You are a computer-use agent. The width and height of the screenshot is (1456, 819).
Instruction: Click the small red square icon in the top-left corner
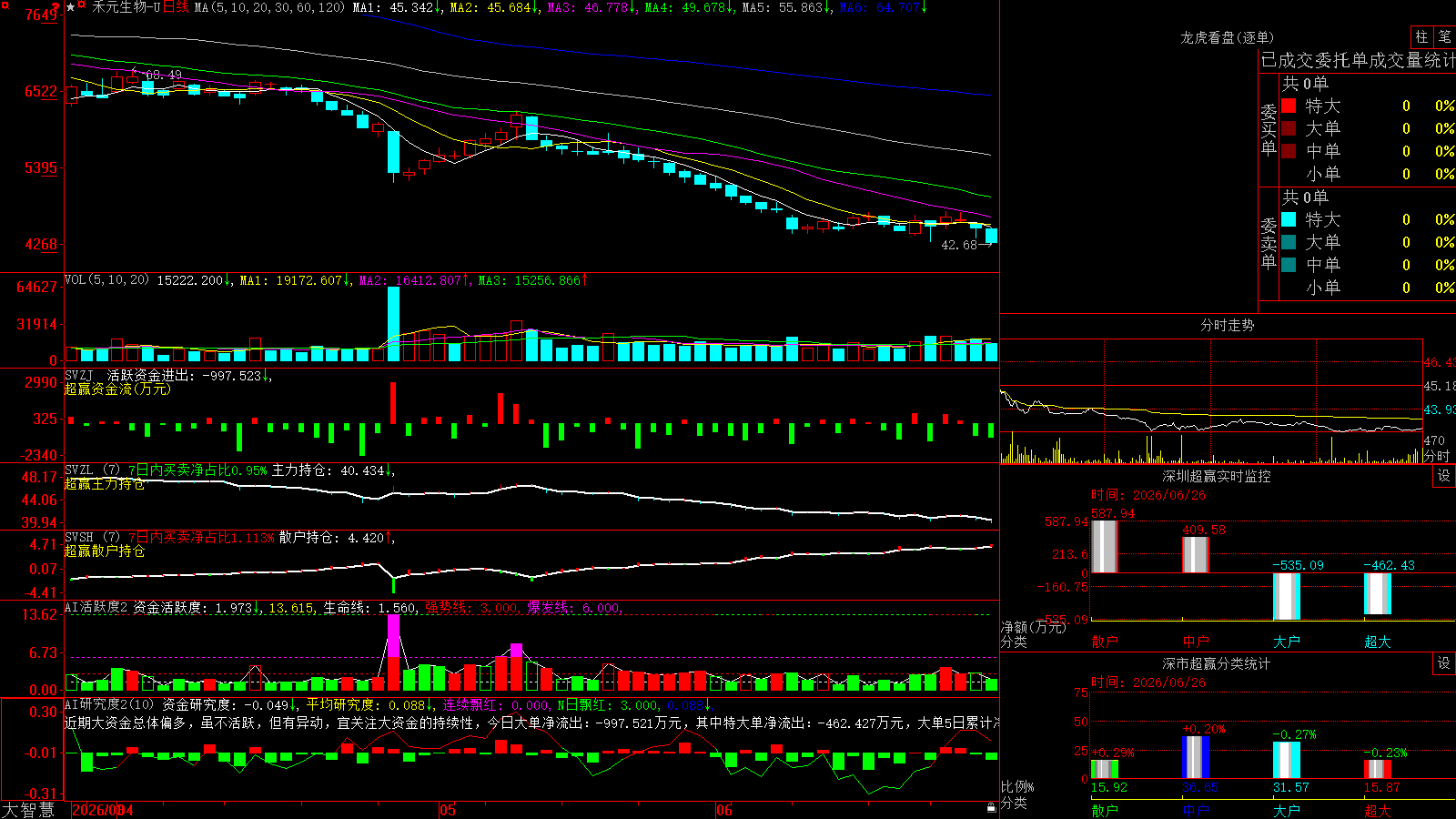pyautogui.click(x=4, y=4)
